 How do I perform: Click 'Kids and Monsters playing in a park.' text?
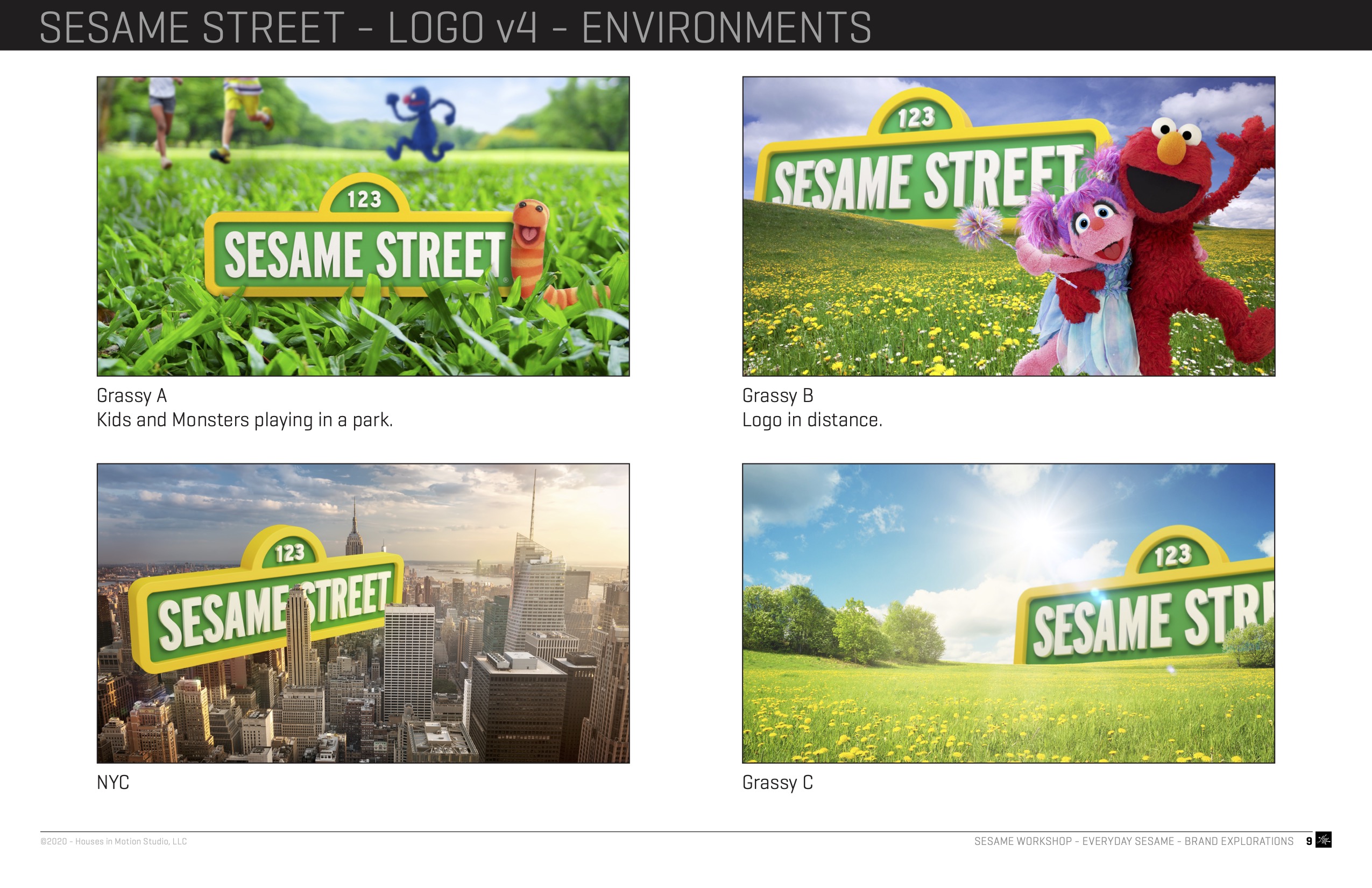pos(244,420)
